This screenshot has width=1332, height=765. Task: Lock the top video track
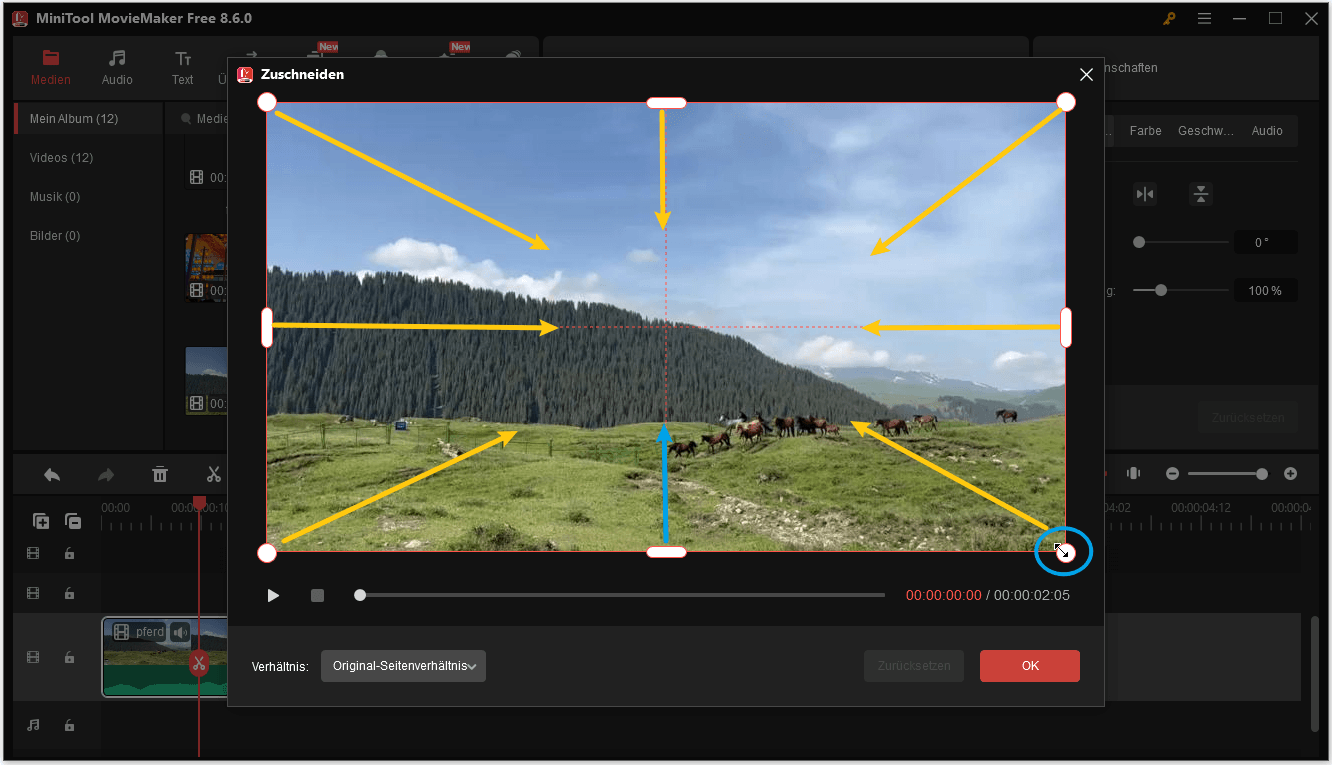click(68, 553)
